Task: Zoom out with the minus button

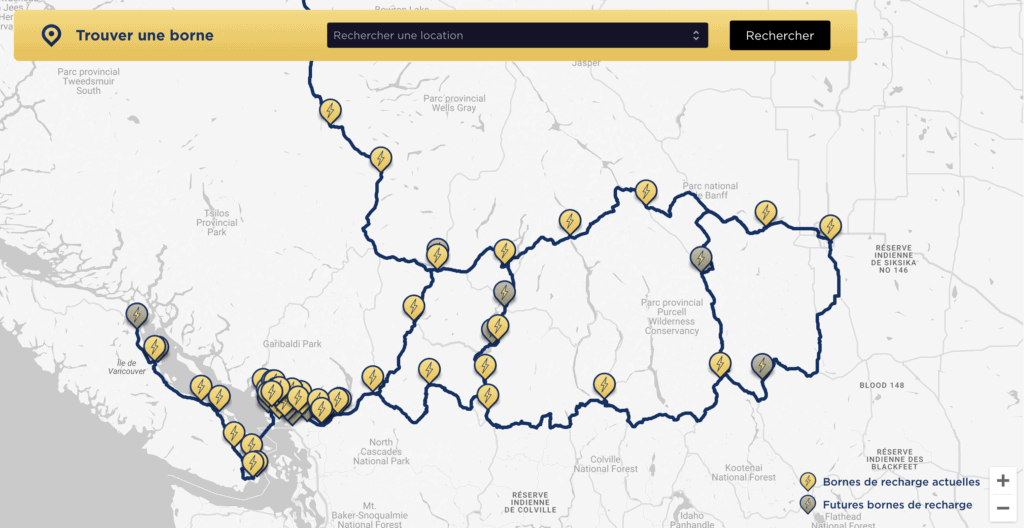Action: pos(1002,508)
